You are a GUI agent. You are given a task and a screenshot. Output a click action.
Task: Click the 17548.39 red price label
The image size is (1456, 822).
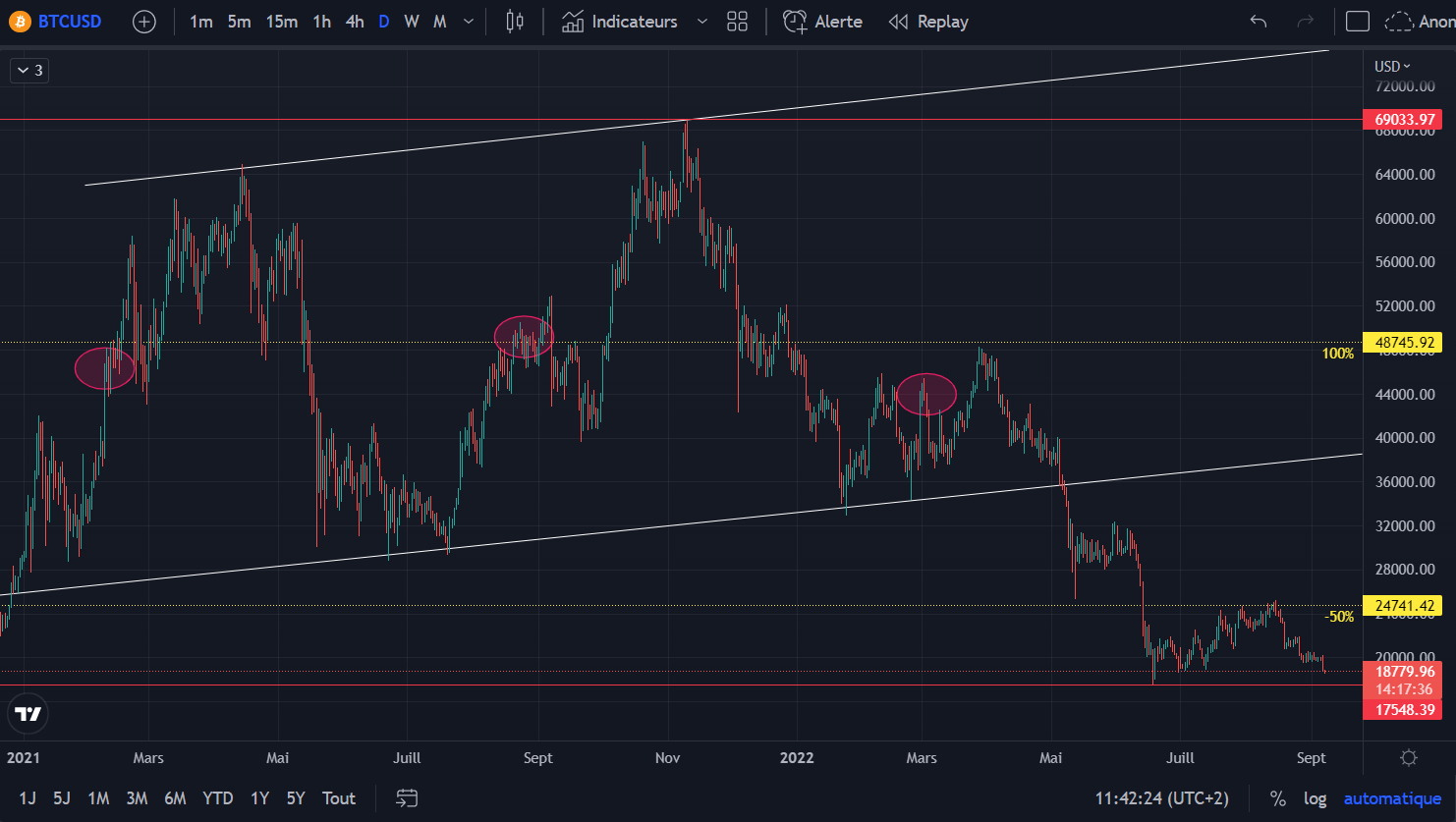tap(1404, 709)
